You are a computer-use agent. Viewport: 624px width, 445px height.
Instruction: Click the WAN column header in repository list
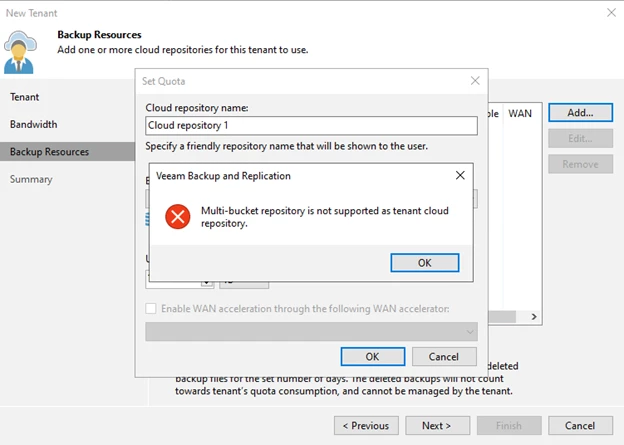coord(522,113)
